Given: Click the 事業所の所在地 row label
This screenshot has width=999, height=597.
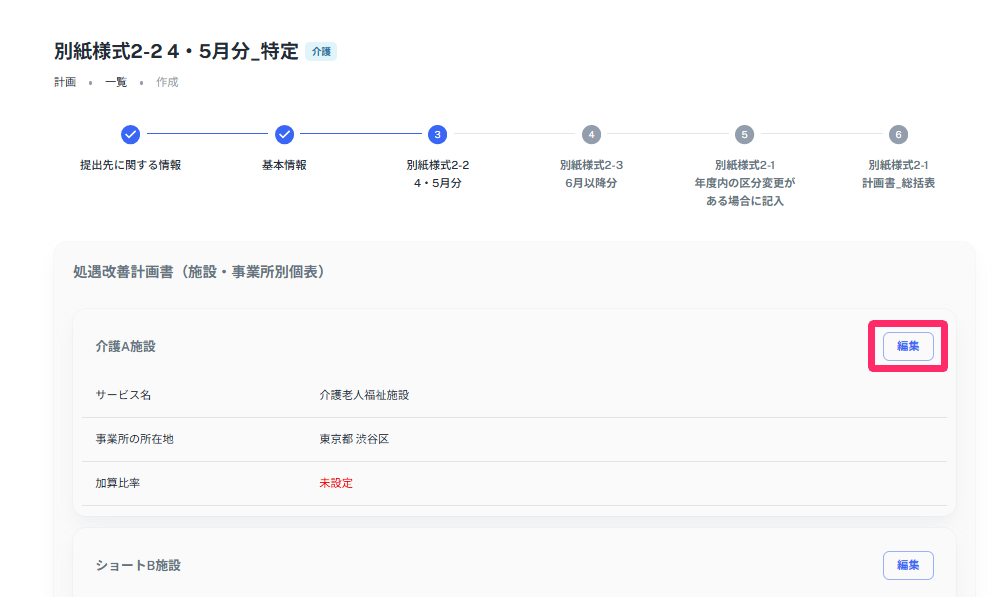Looking at the screenshot, I should tap(134, 439).
